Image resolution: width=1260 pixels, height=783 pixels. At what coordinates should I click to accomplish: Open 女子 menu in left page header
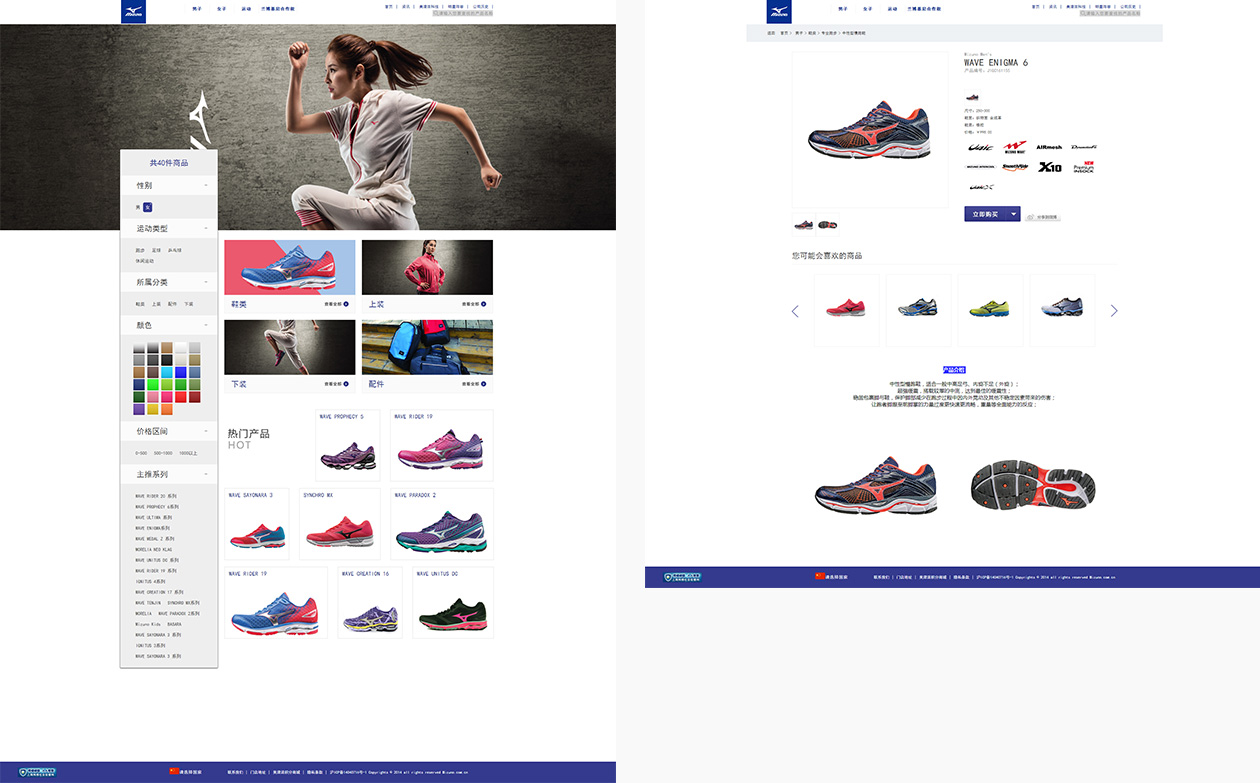click(221, 8)
